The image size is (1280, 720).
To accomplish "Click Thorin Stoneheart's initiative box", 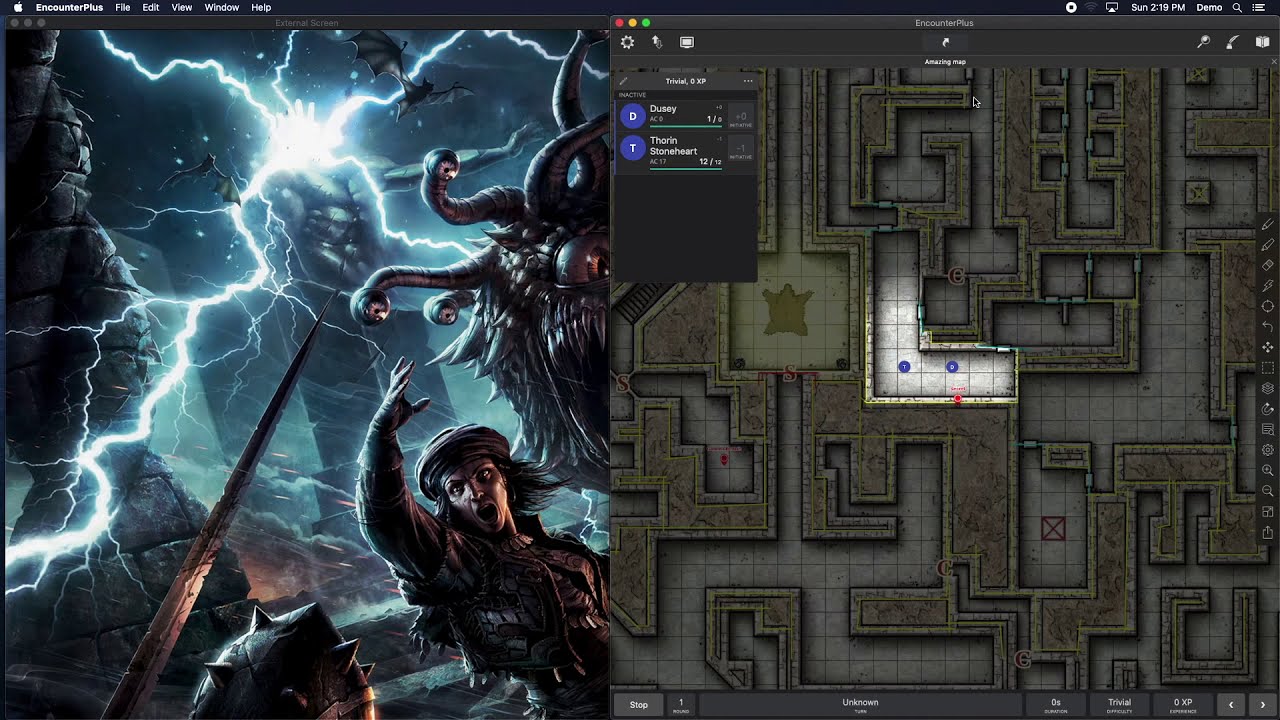I will tap(741, 149).
